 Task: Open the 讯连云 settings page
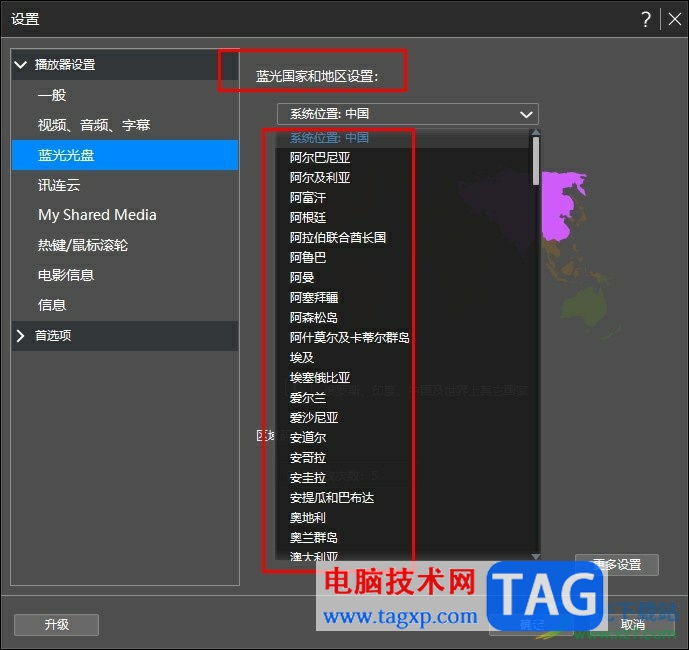125,185
